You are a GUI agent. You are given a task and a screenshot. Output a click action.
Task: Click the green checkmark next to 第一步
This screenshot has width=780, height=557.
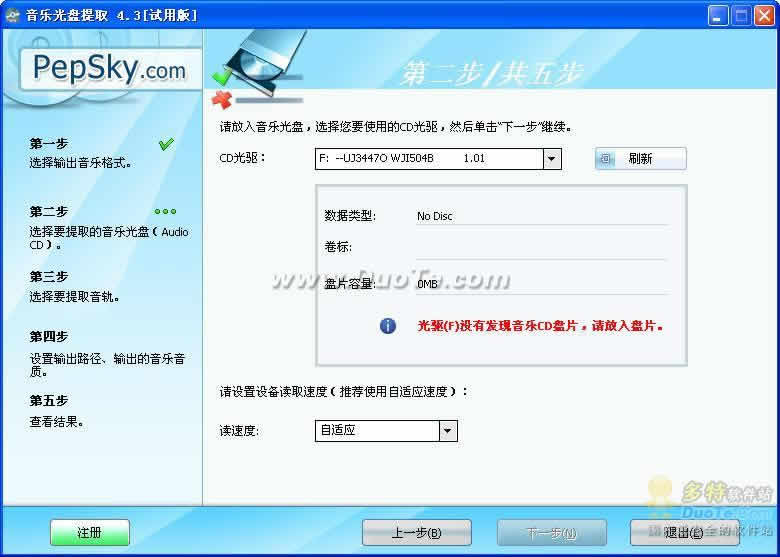[x=166, y=144]
